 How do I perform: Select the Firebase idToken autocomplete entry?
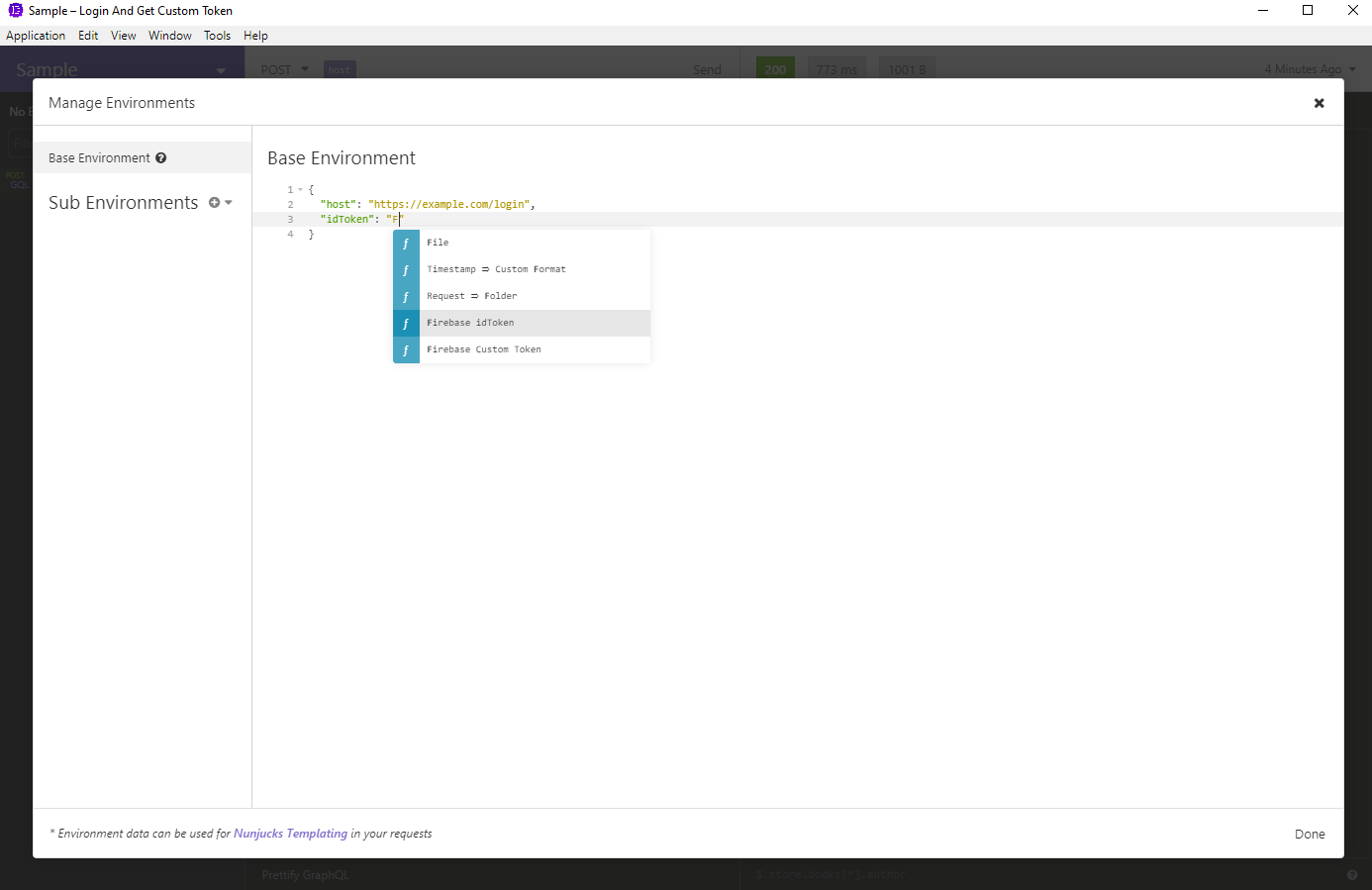tap(522, 323)
